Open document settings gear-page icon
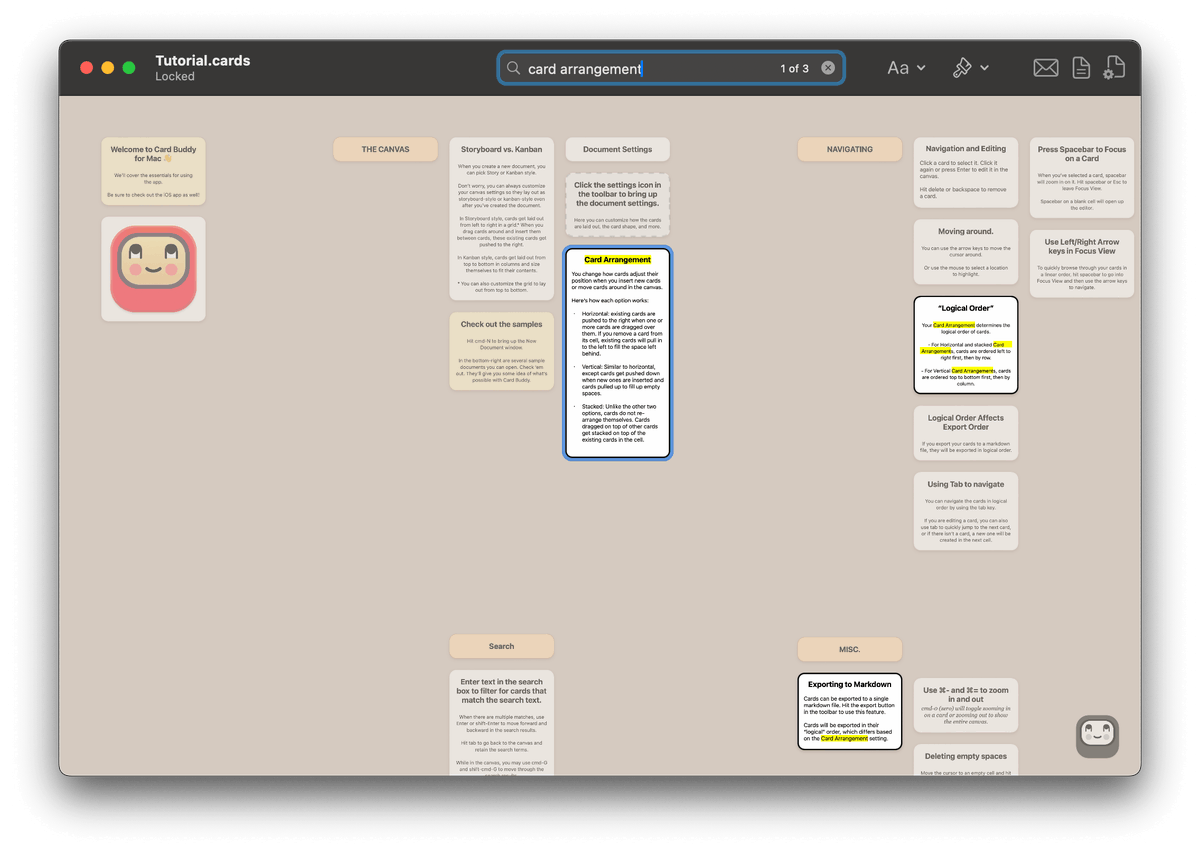Screen dimensions: 1200x854 pyautogui.click(x=1114, y=68)
